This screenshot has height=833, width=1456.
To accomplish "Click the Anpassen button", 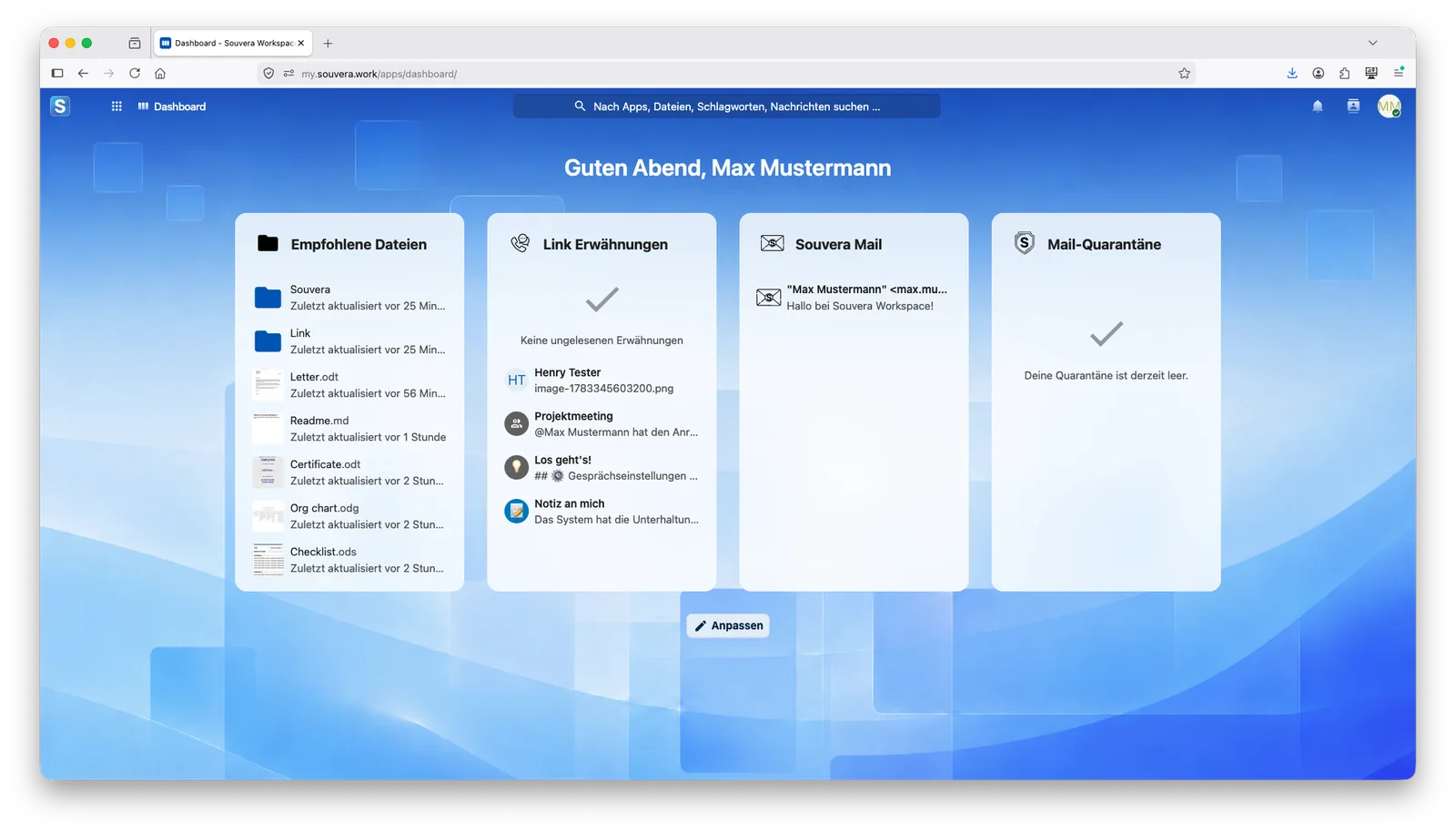I will point(728,625).
